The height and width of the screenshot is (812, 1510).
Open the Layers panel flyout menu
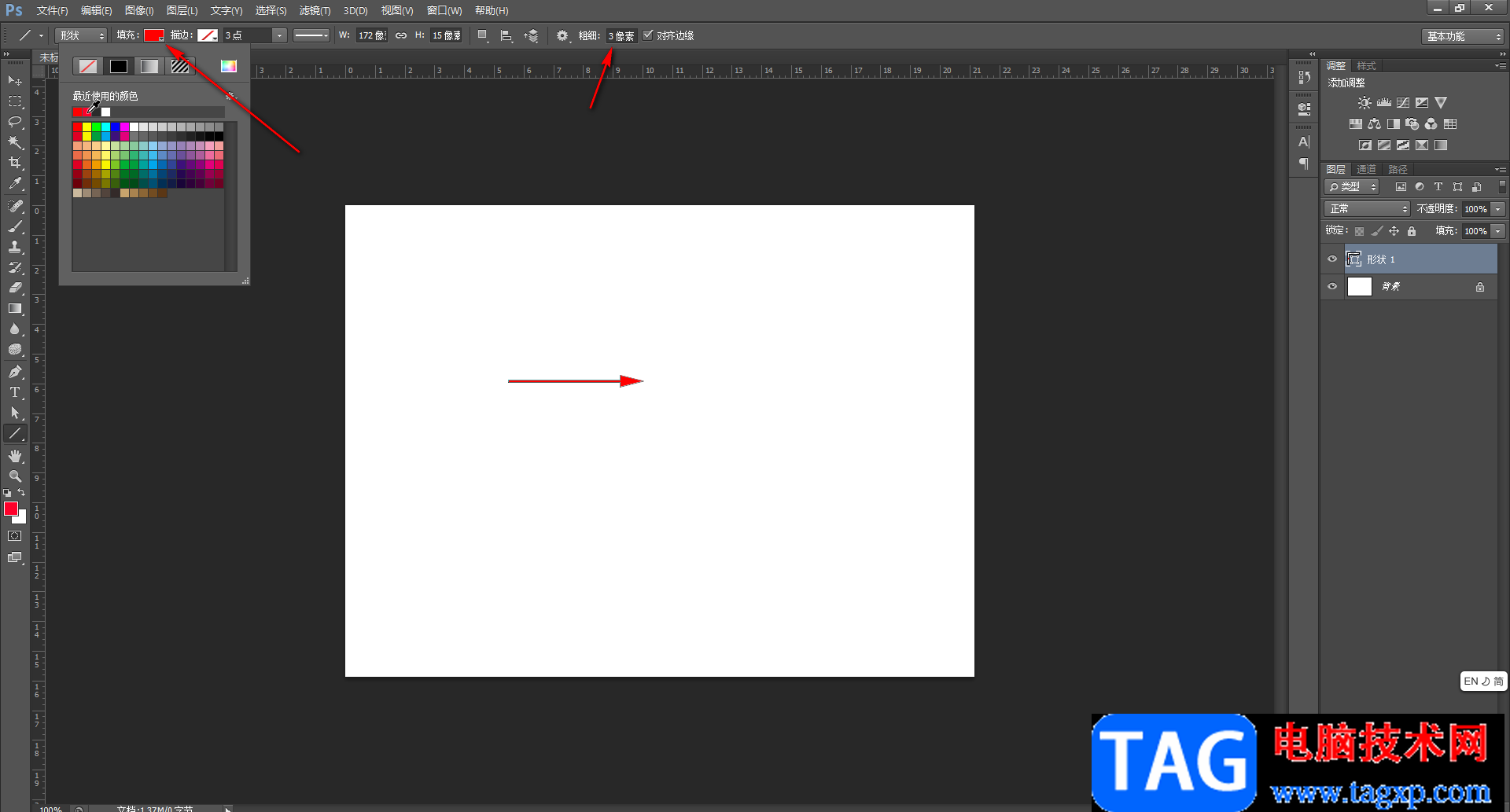tap(1500, 170)
